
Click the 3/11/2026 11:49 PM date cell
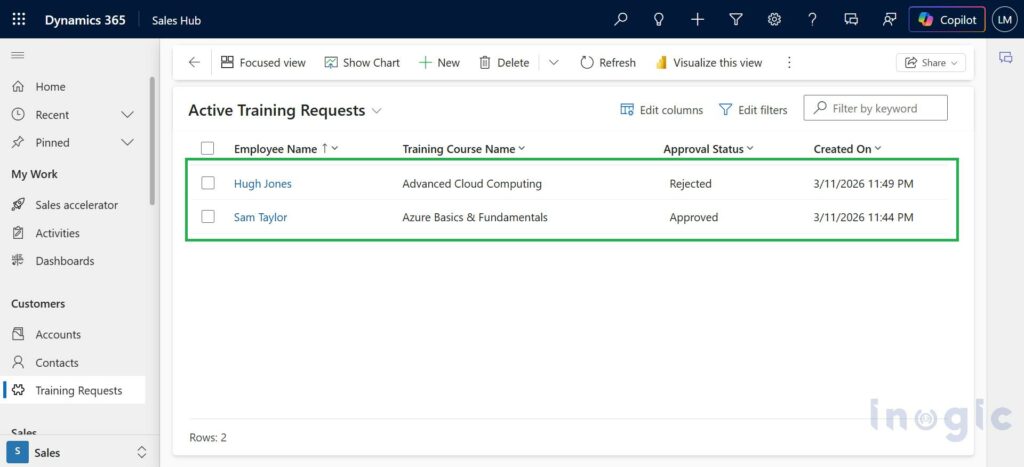pos(863,184)
